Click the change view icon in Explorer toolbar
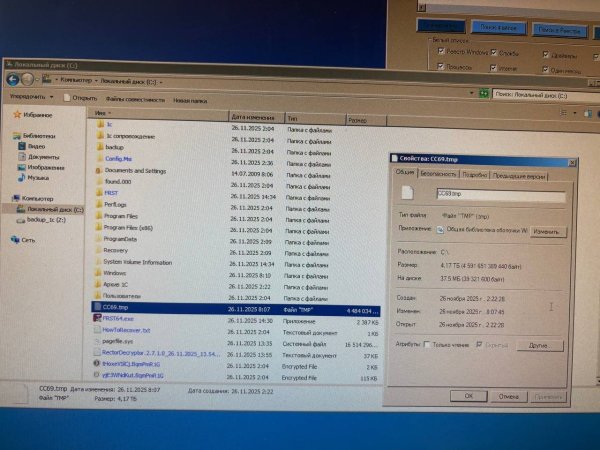 [563, 113]
